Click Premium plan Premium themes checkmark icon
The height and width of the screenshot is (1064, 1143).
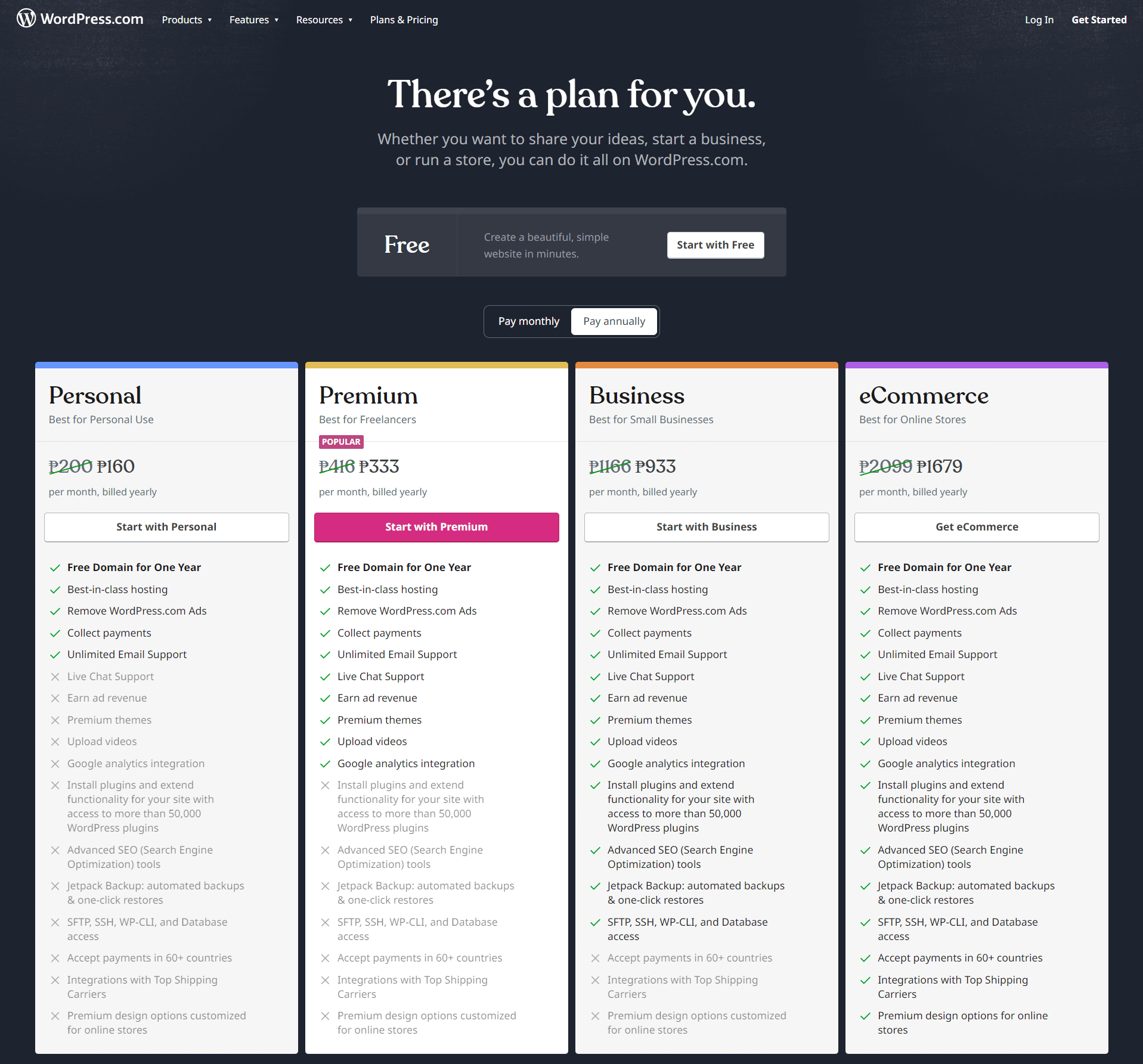pyautogui.click(x=325, y=720)
